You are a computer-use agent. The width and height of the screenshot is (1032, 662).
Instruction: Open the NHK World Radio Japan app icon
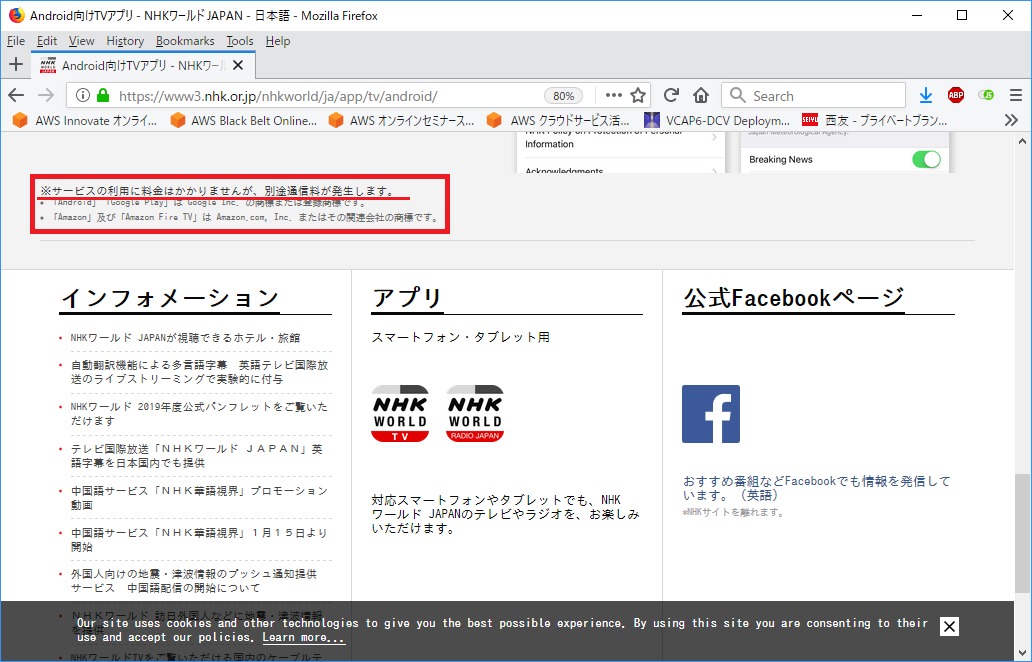point(475,414)
